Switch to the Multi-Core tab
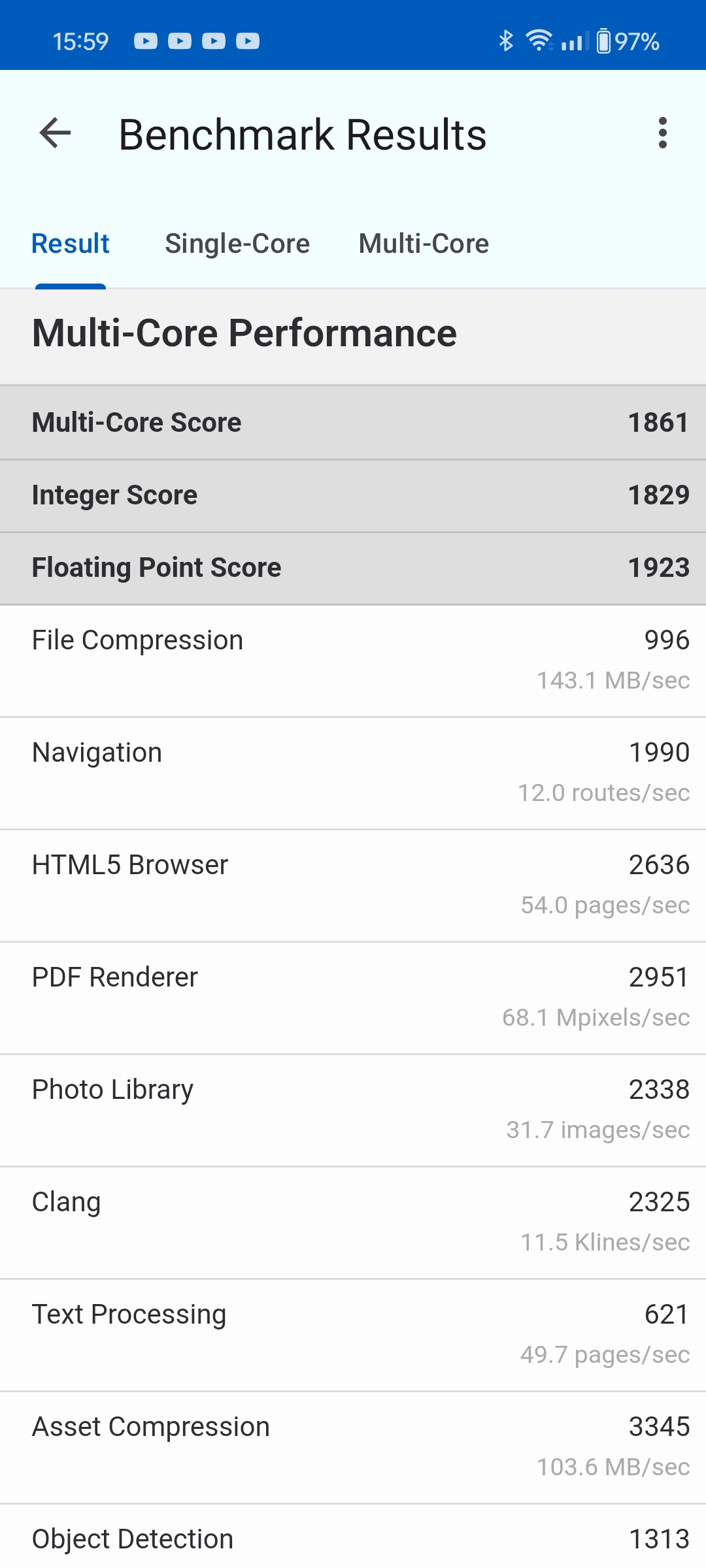Image resolution: width=706 pixels, height=1568 pixels. (424, 244)
